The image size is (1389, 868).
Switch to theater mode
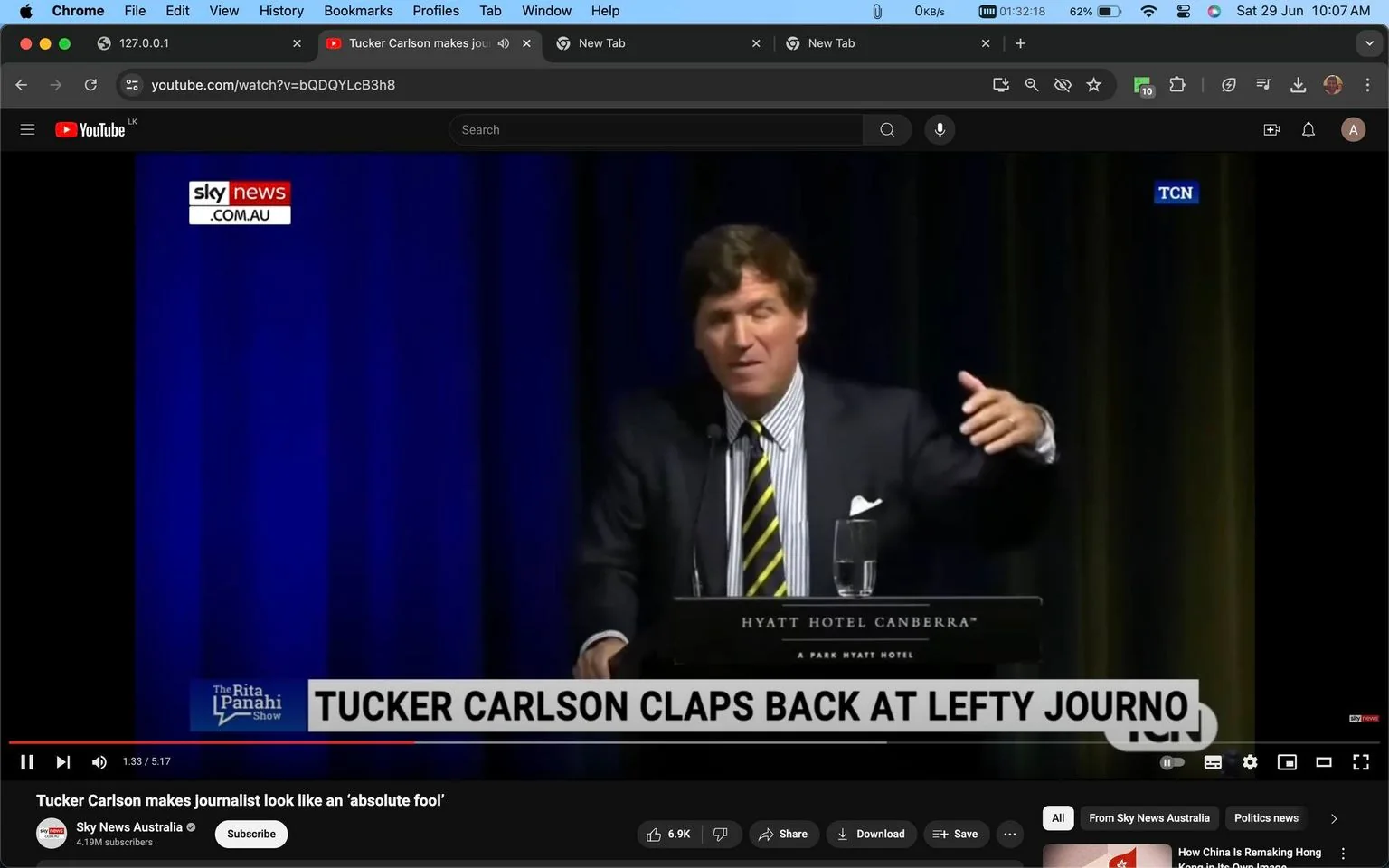(x=1324, y=762)
